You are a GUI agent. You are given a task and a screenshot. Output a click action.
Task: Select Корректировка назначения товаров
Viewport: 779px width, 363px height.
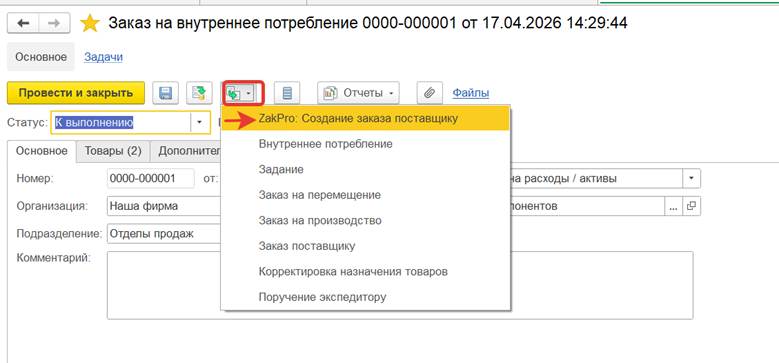pos(366,272)
